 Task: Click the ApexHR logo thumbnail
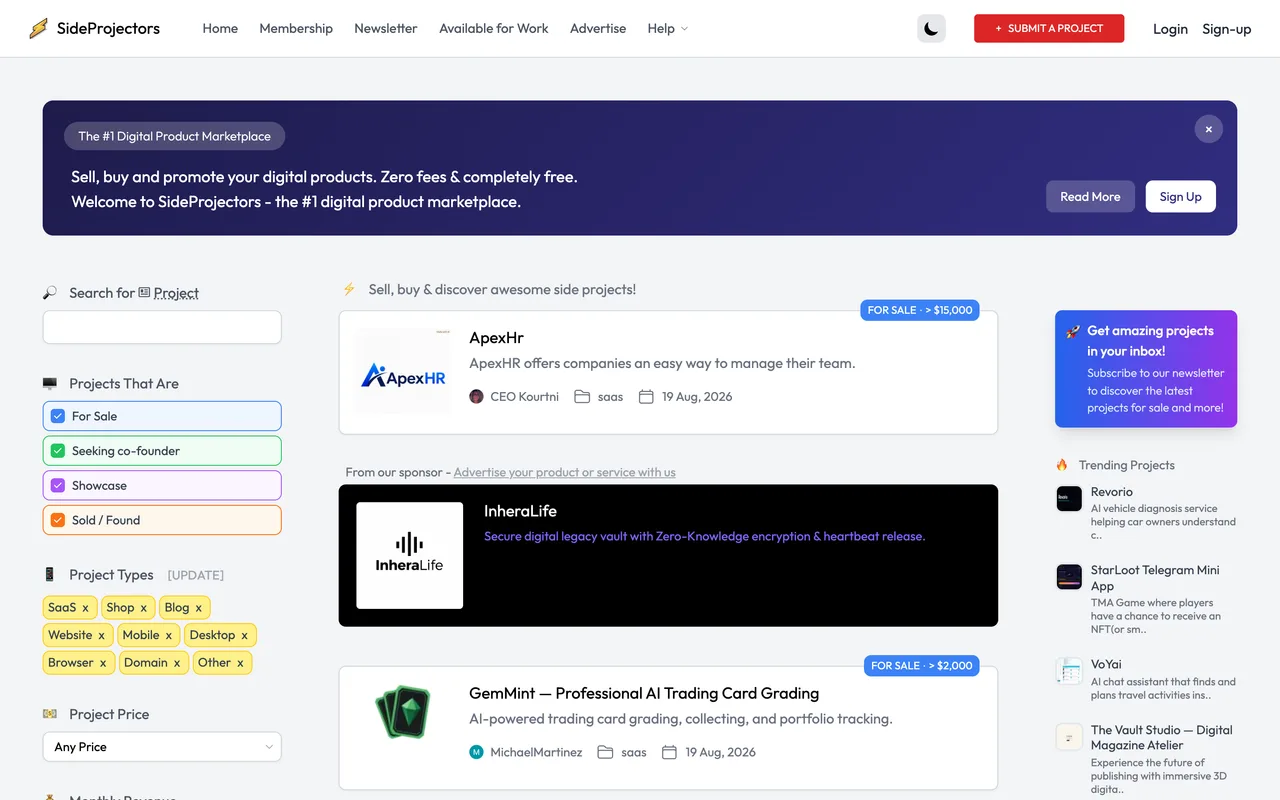403,371
